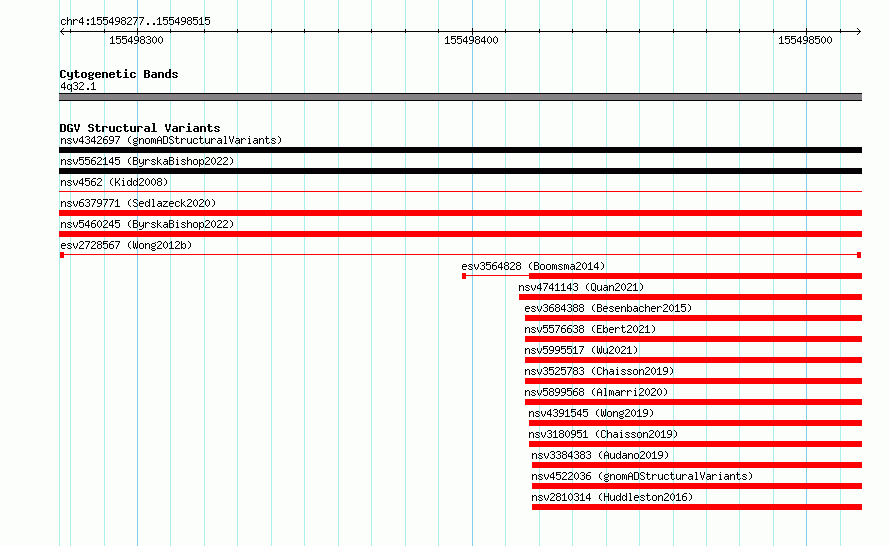Image resolution: width=890 pixels, height=546 pixels.
Task: Click the thick red bar of esv3564828
Action: (695, 276)
